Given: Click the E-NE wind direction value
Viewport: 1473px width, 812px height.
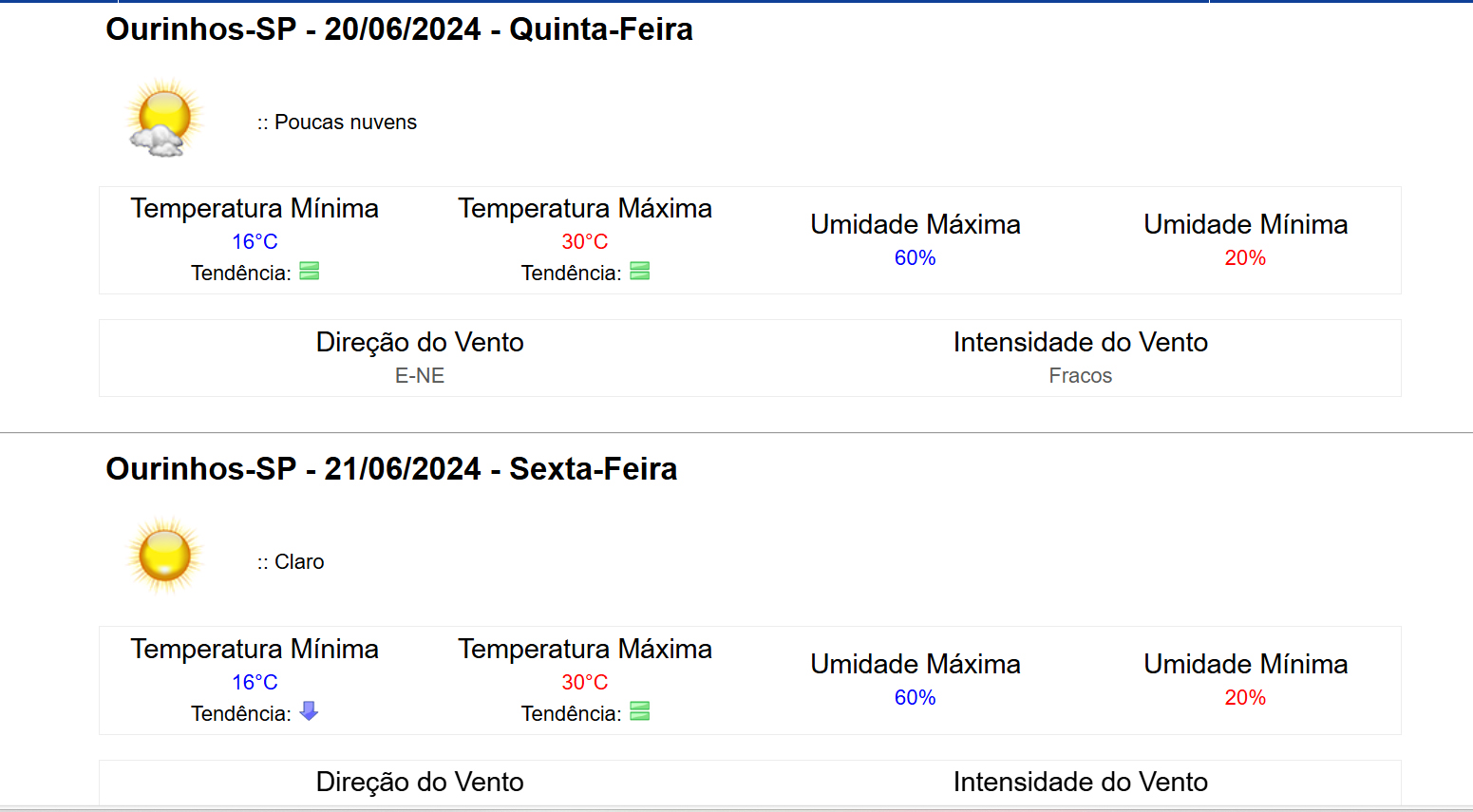Looking at the screenshot, I should (x=420, y=376).
